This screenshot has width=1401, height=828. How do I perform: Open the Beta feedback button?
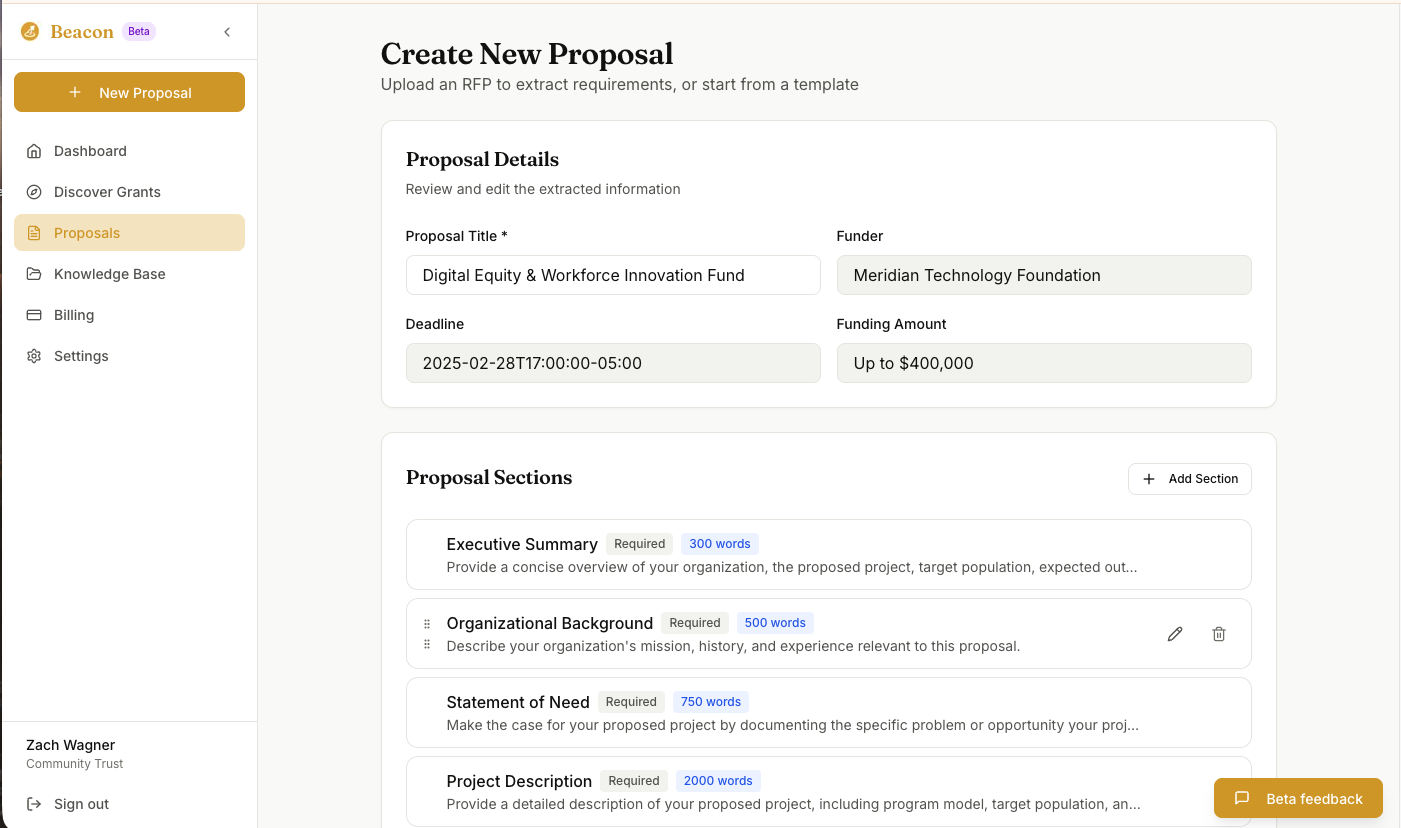point(1298,798)
